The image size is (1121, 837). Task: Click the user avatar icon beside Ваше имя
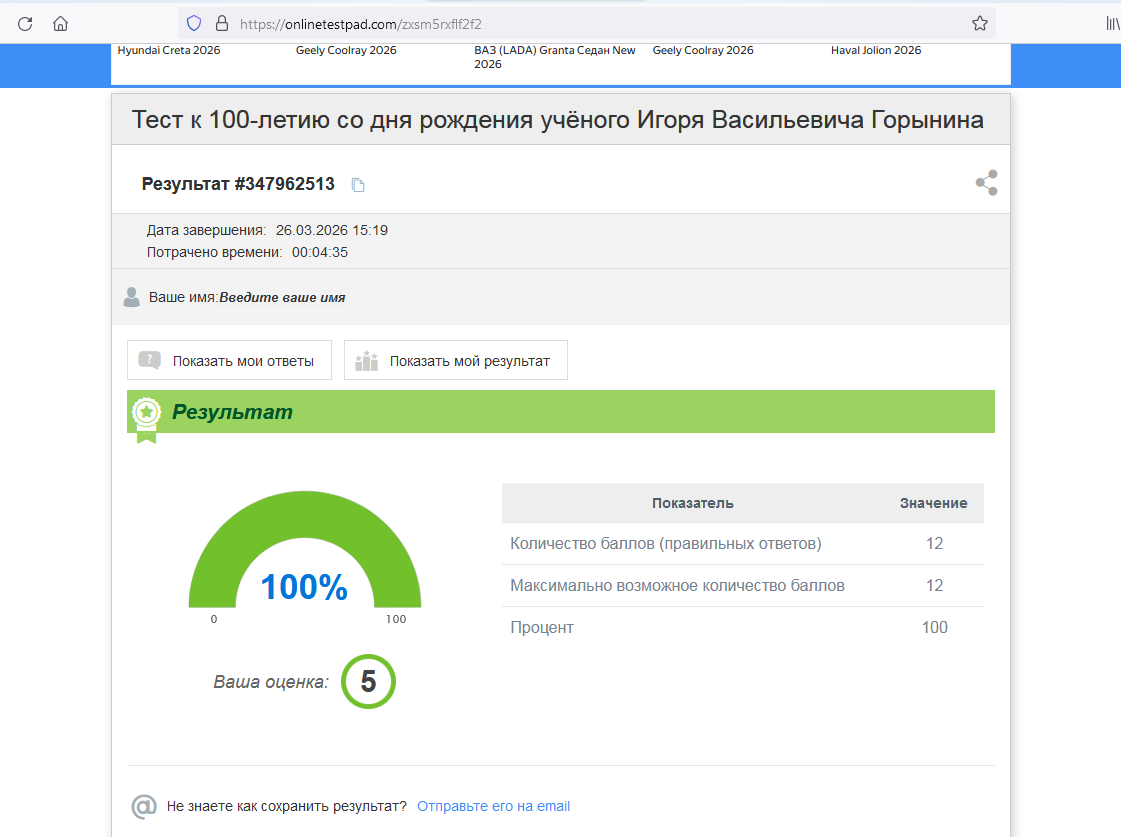tap(131, 297)
